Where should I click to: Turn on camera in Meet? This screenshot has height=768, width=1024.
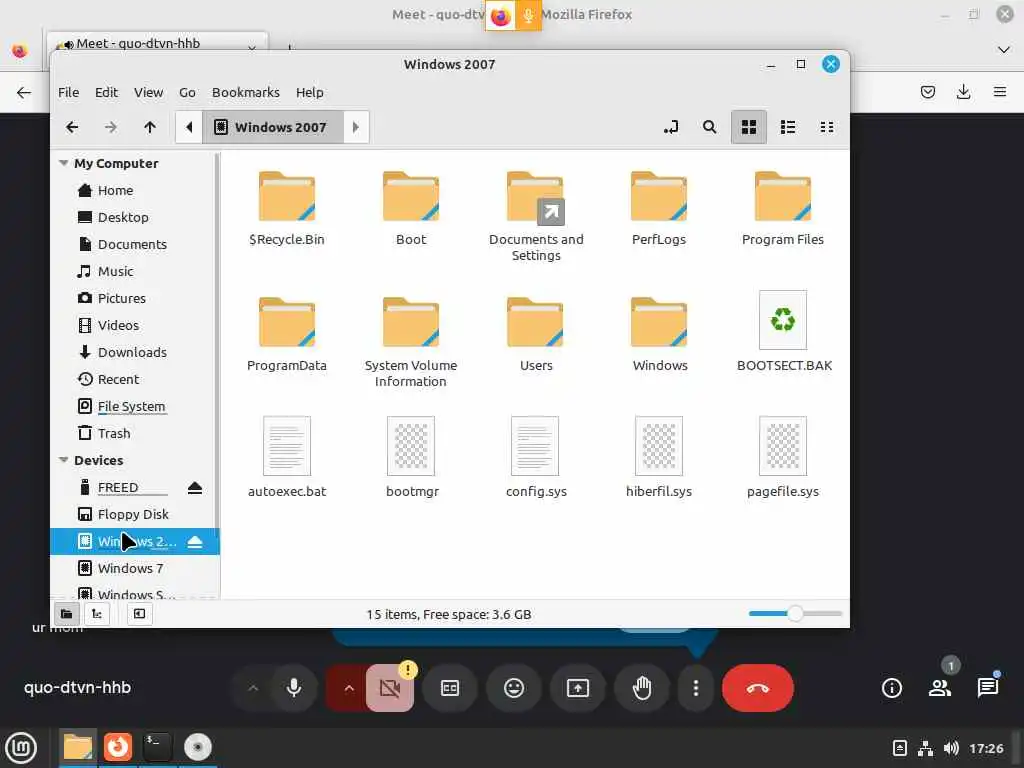[389, 688]
